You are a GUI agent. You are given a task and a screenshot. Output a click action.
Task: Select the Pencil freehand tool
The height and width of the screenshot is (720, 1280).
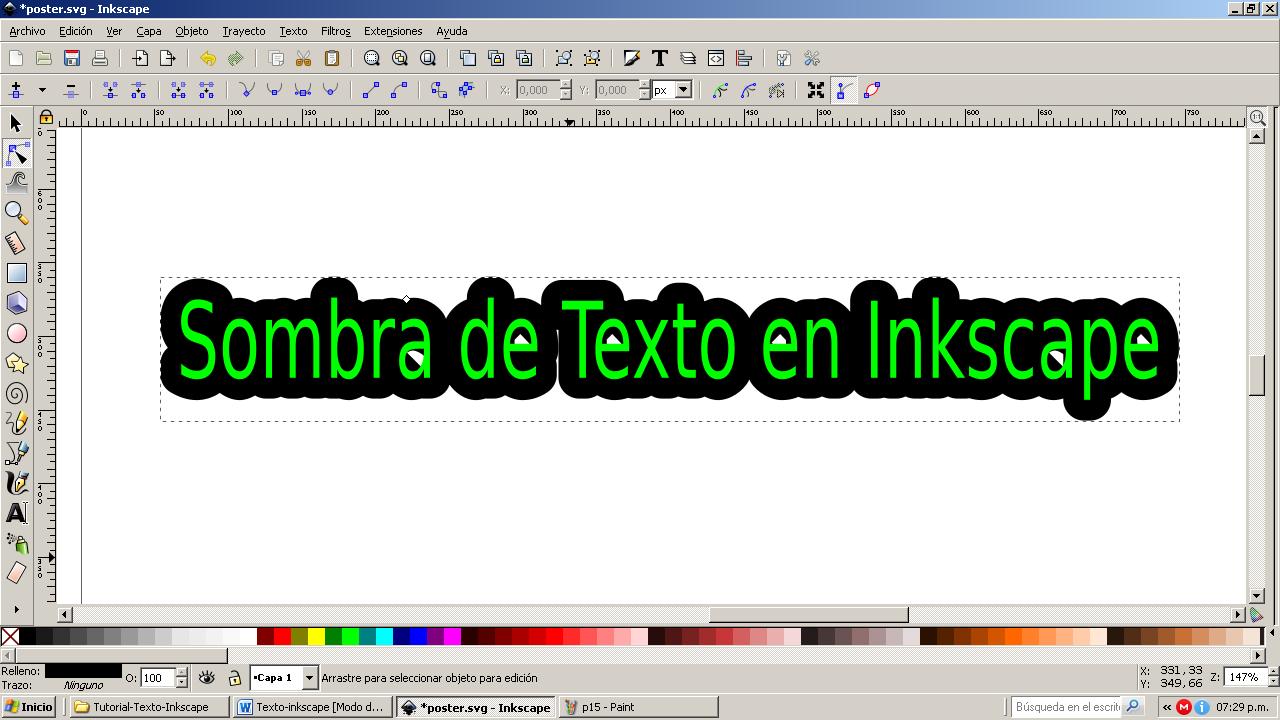[x=16, y=423]
